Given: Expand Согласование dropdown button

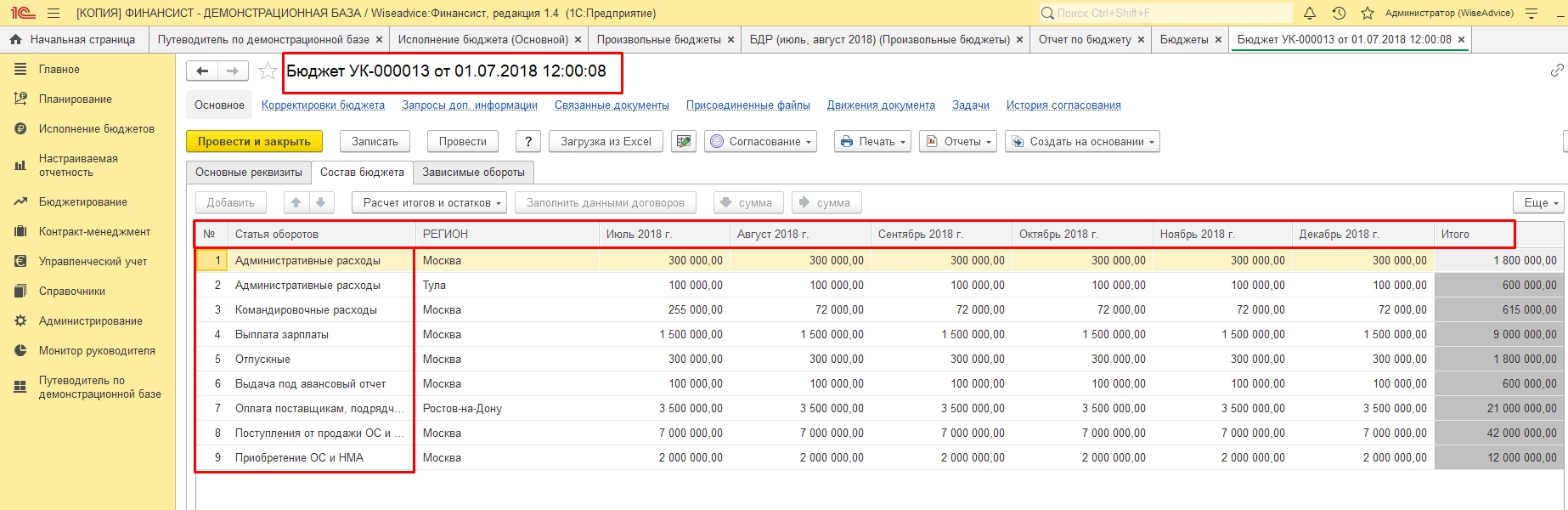Looking at the screenshot, I should (761, 142).
